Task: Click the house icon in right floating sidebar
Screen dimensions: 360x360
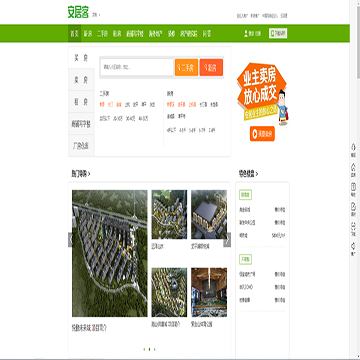Action: point(354,167)
